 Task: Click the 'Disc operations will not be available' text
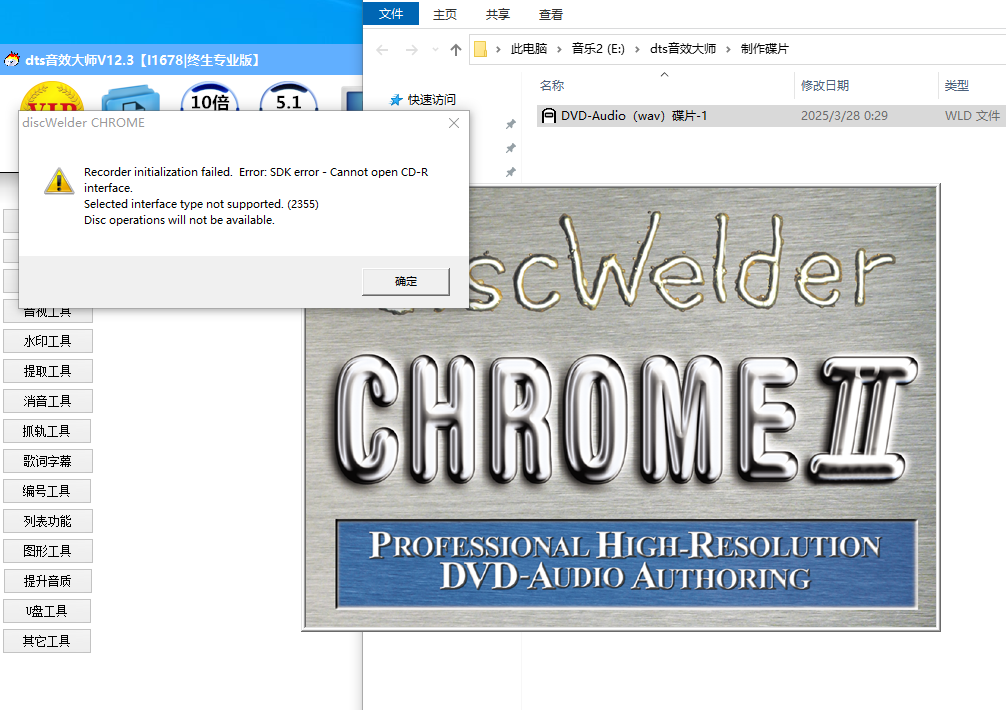(179, 220)
